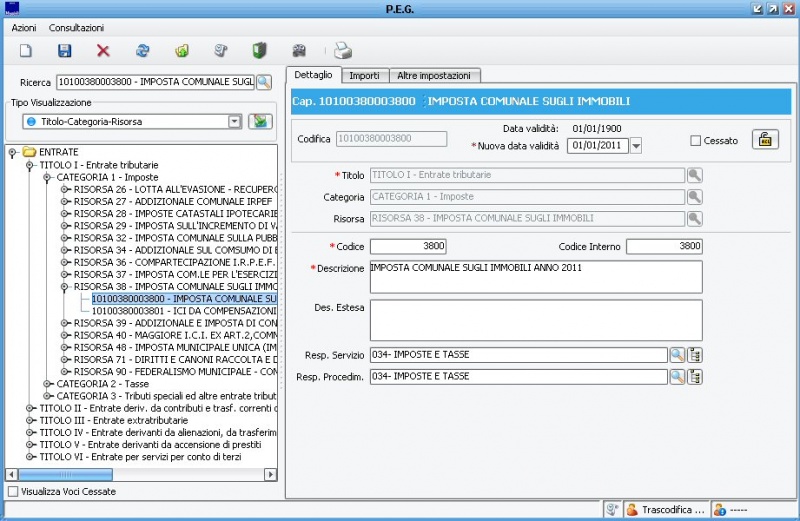800x521 pixels.
Task: Click the lock icon beside Cessato
Action: point(765,140)
